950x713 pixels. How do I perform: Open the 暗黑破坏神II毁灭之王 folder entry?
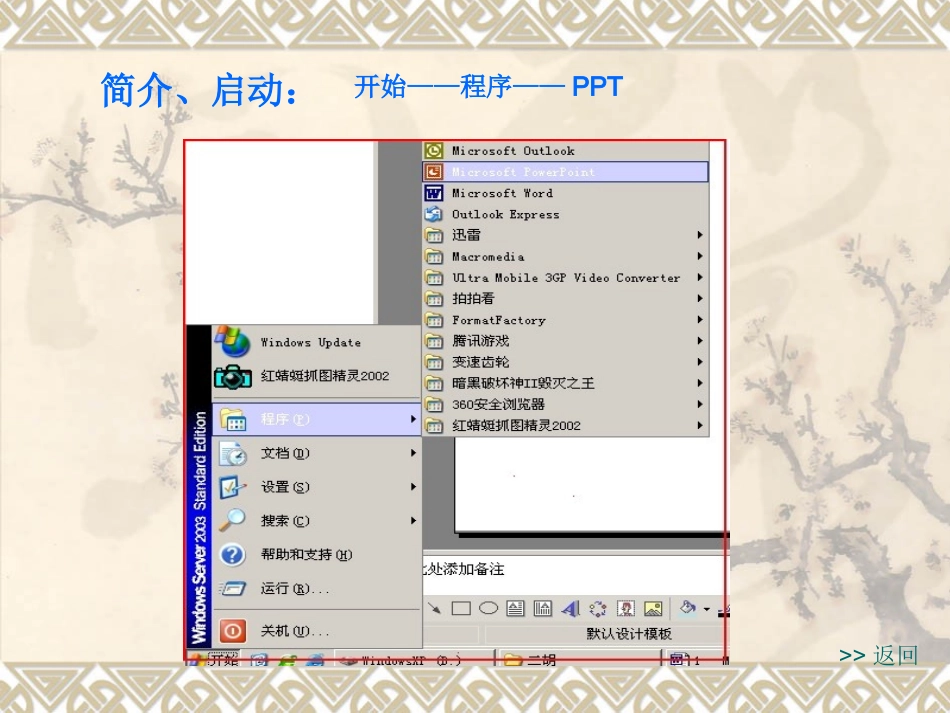(565, 383)
